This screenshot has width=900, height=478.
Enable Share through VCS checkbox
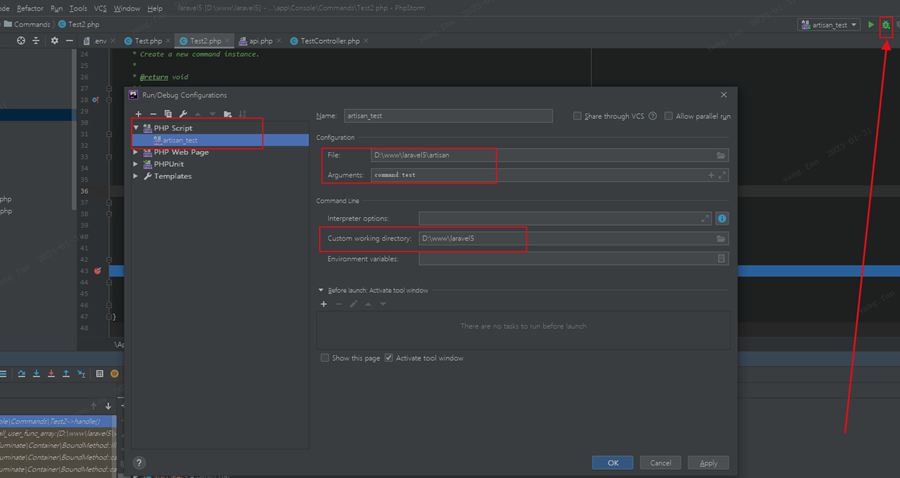(x=578, y=116)
